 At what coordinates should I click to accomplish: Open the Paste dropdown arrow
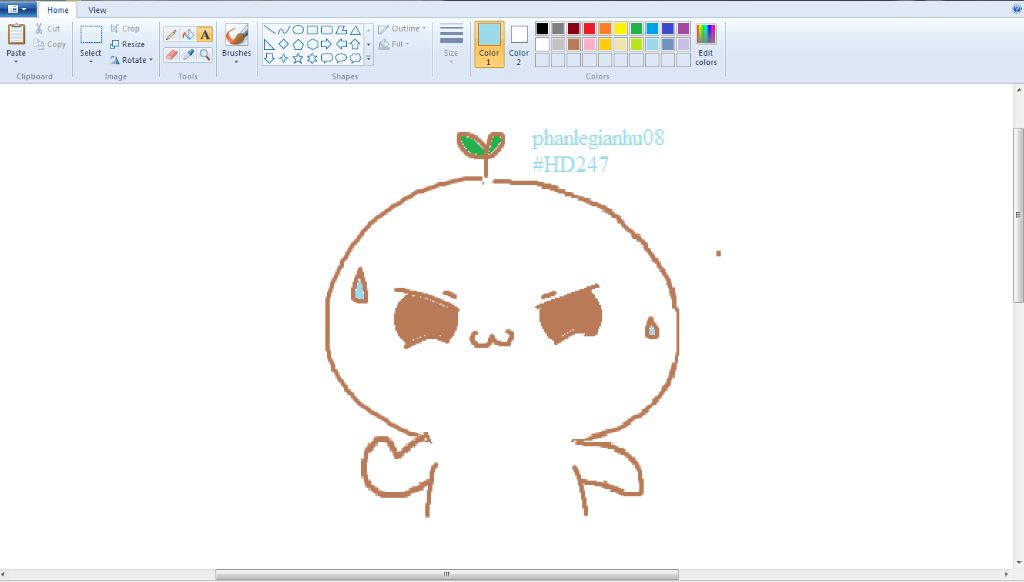click(x=16, y=61)
